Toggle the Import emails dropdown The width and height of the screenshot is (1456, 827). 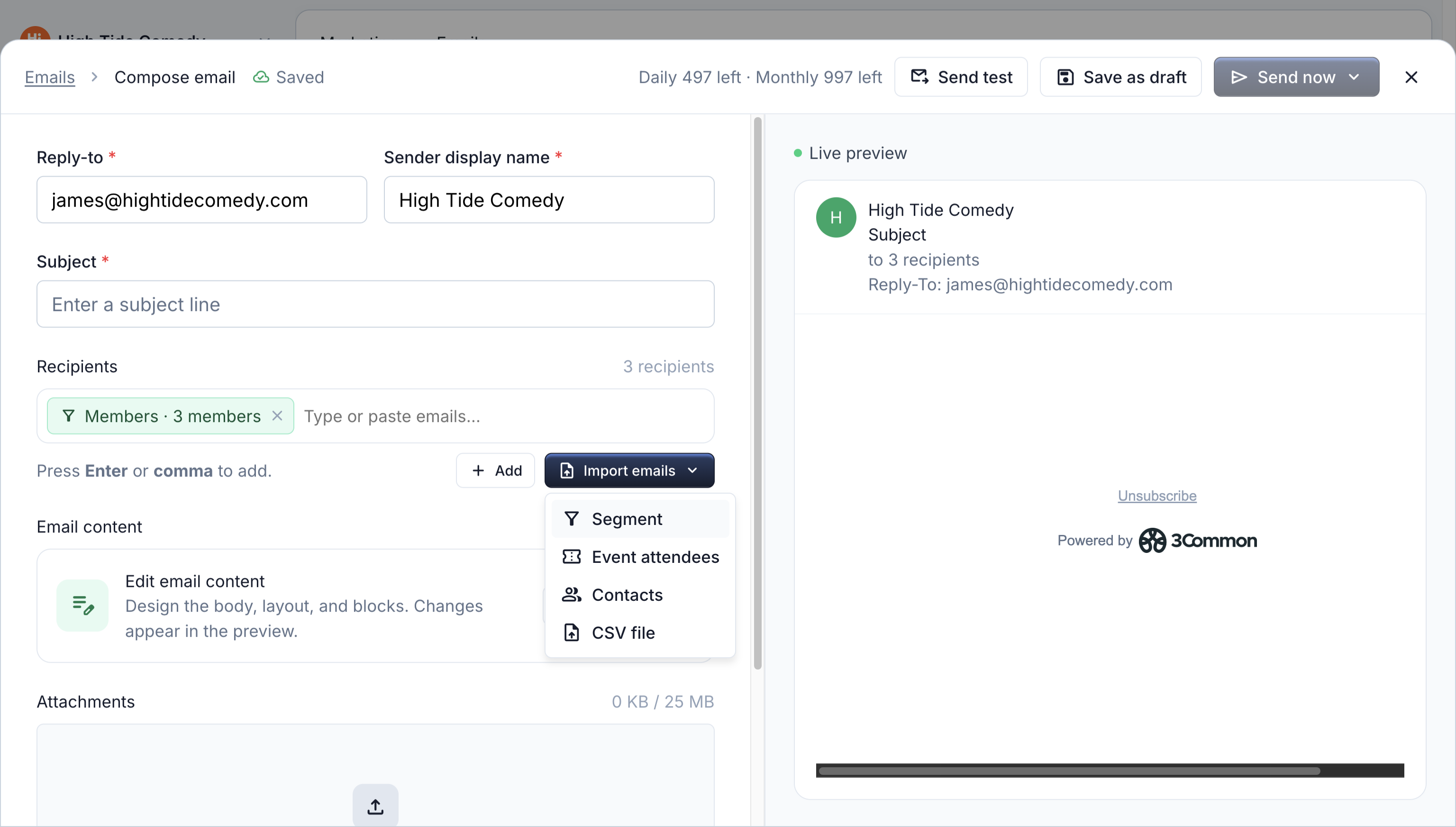click(629, 470)
